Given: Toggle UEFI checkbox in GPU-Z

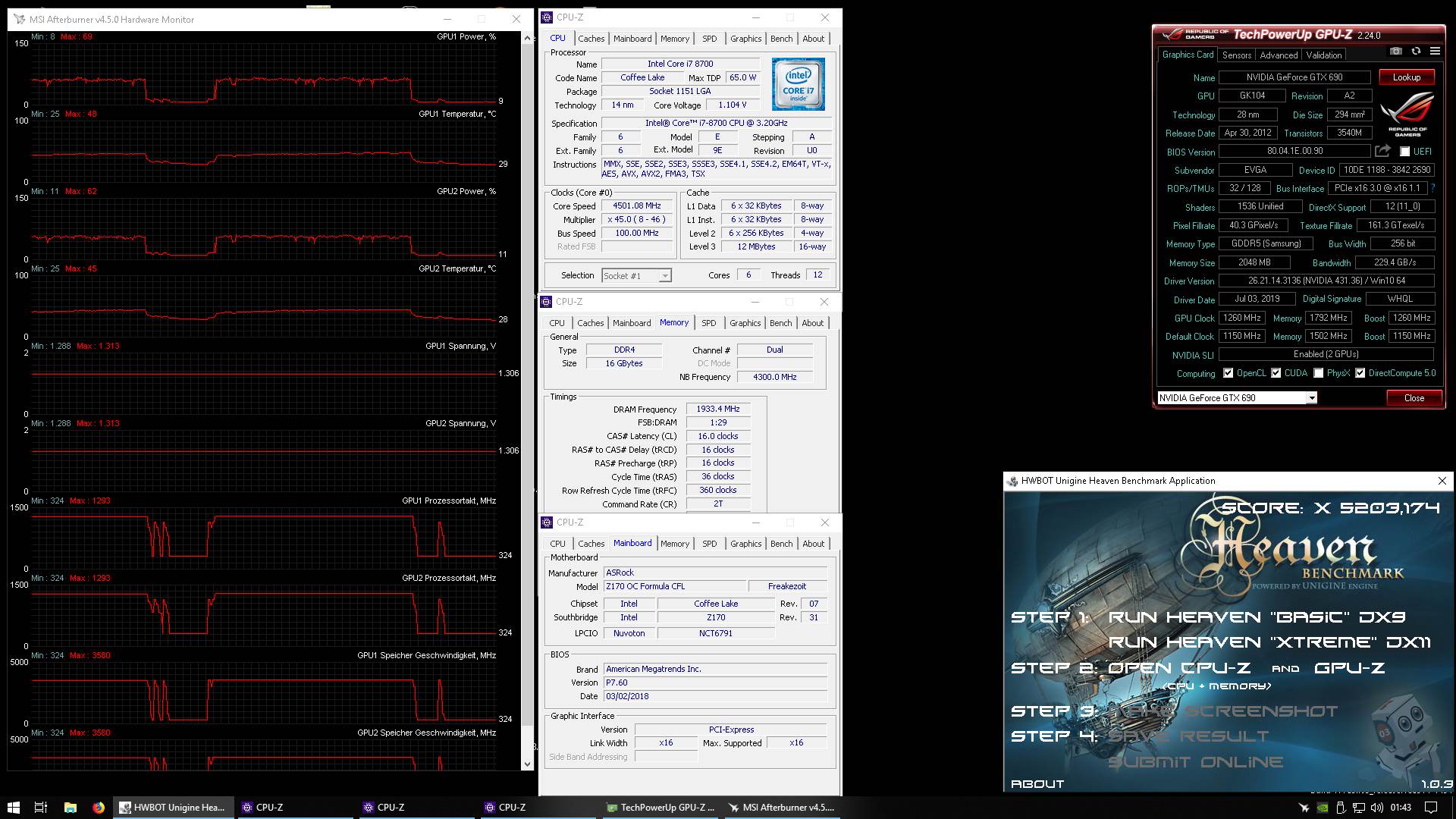Looking at the screenshot, I should click(x=1404, y=152).
